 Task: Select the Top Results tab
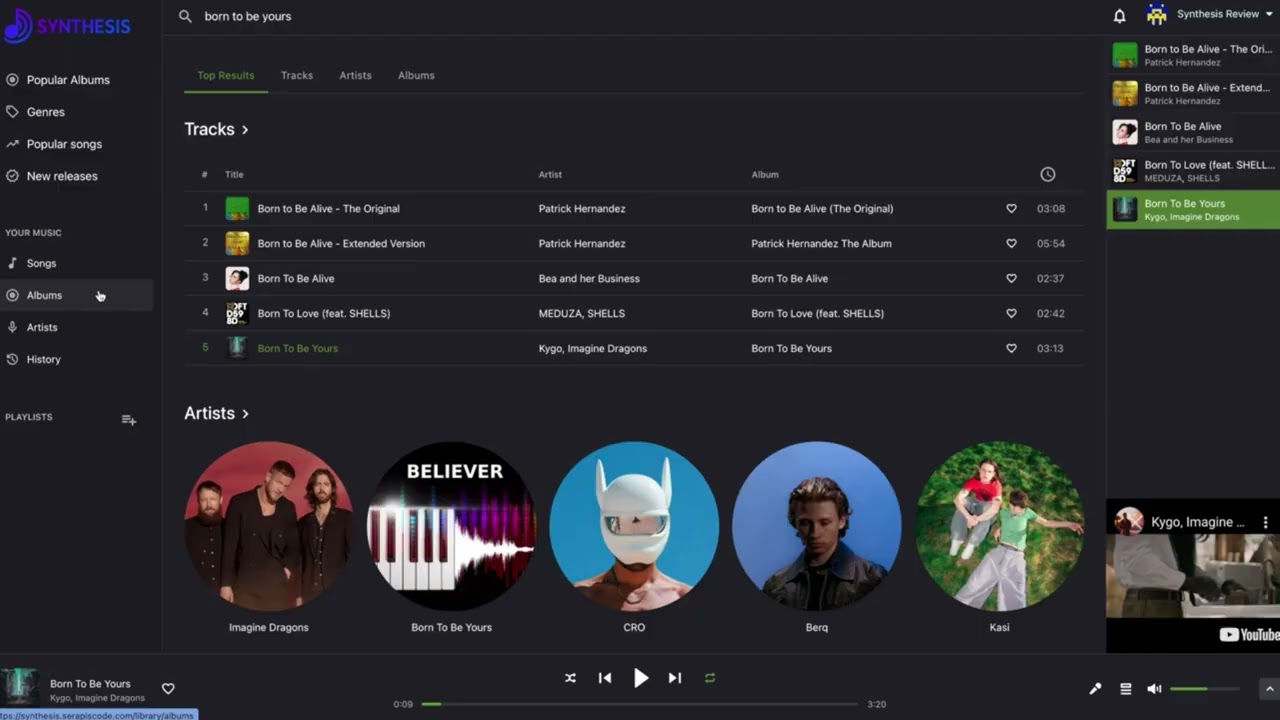tap(226, 75)
